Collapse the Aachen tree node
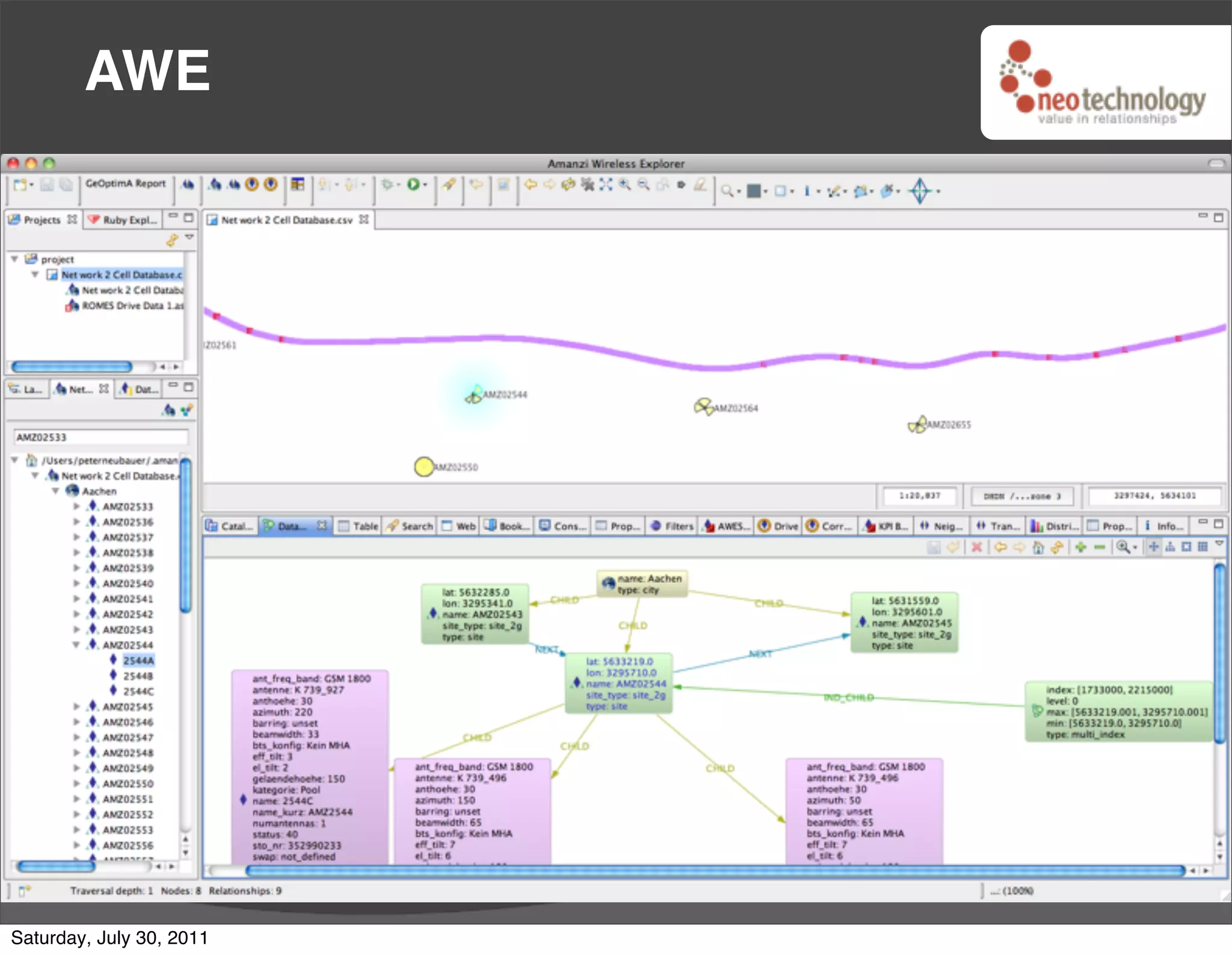 pyautogui.click(x=55, y=491)
